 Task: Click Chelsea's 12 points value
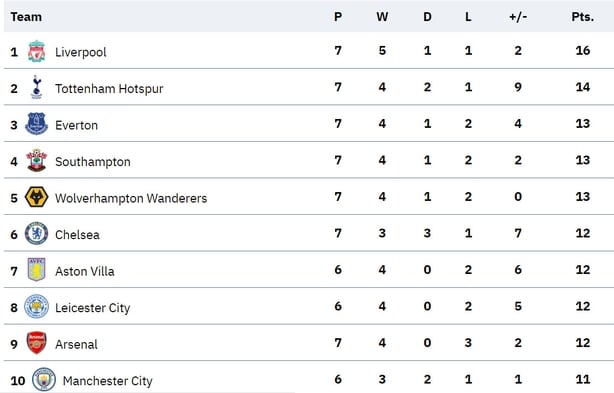(583, 233)
